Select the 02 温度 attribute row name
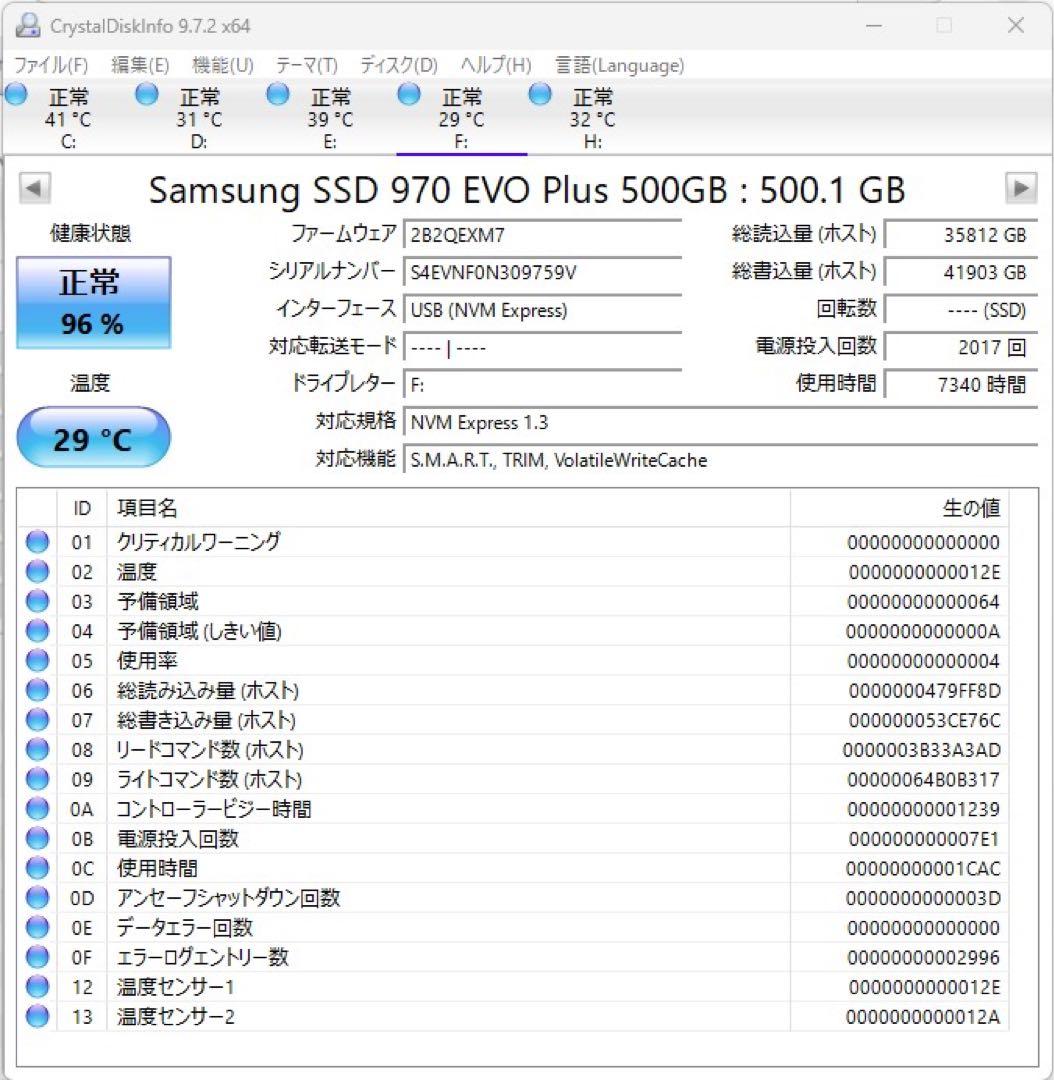Screen dimensions: 1054x1080 click(136, 572)
